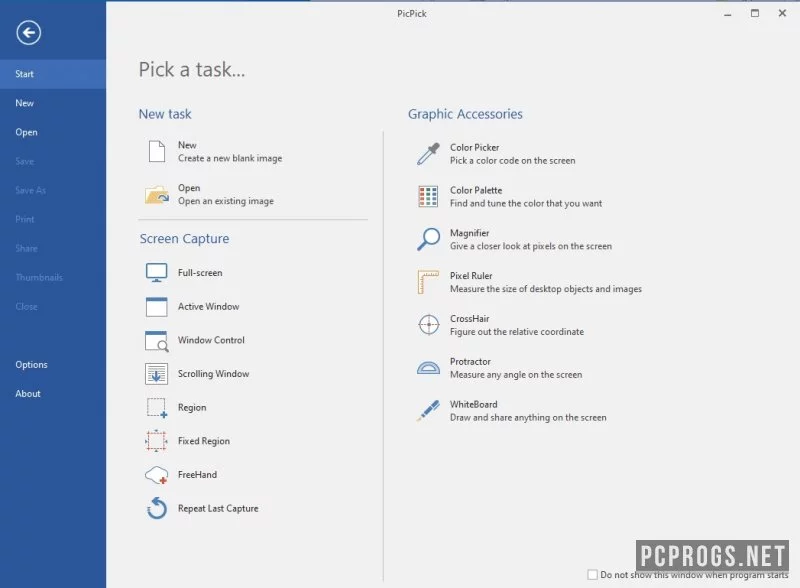
Task: Click the 'Protractor' title
Action: [470, 361]
